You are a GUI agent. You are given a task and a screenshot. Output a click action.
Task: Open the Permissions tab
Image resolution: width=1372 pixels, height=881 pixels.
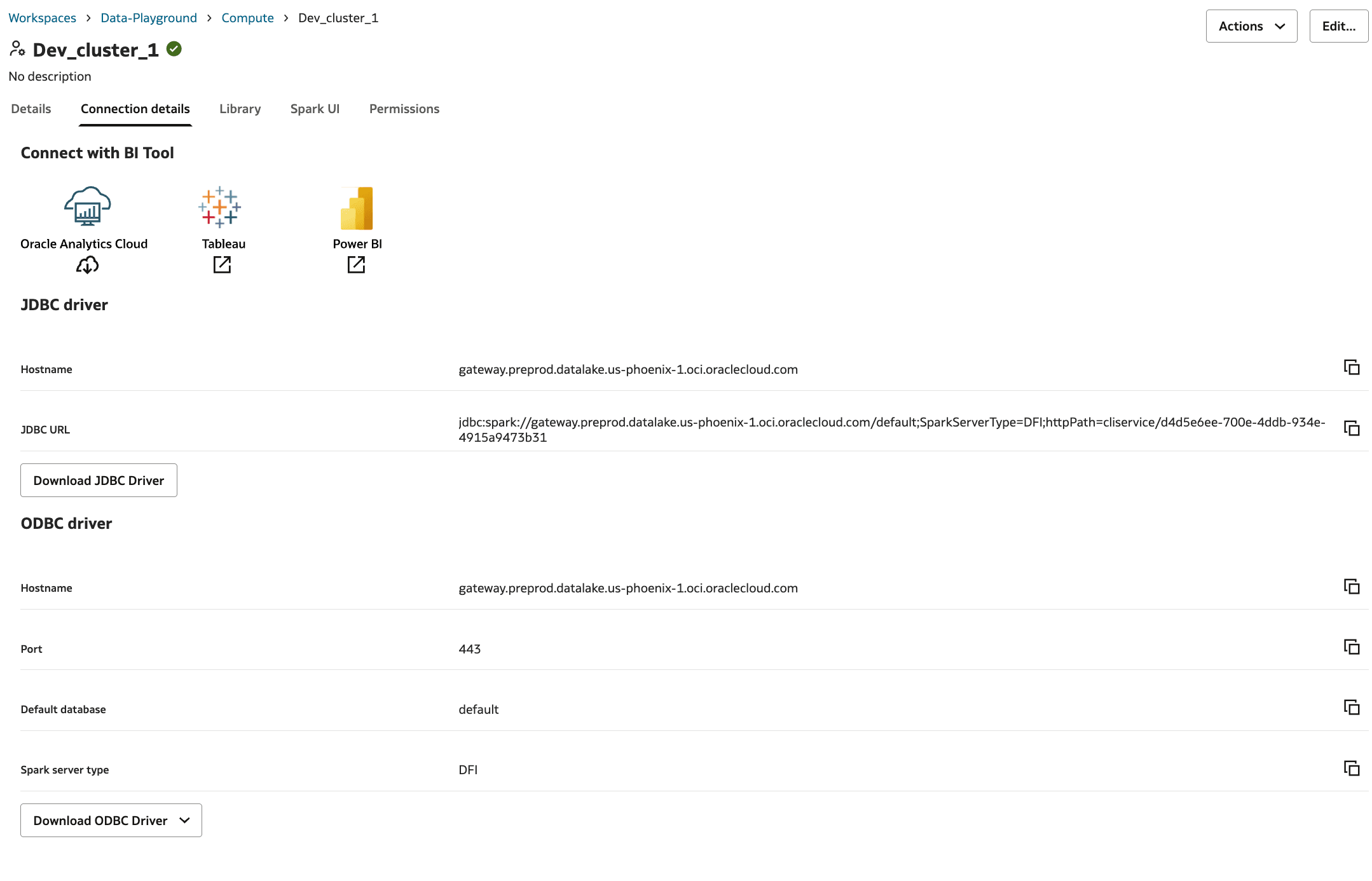pos(404,109)
